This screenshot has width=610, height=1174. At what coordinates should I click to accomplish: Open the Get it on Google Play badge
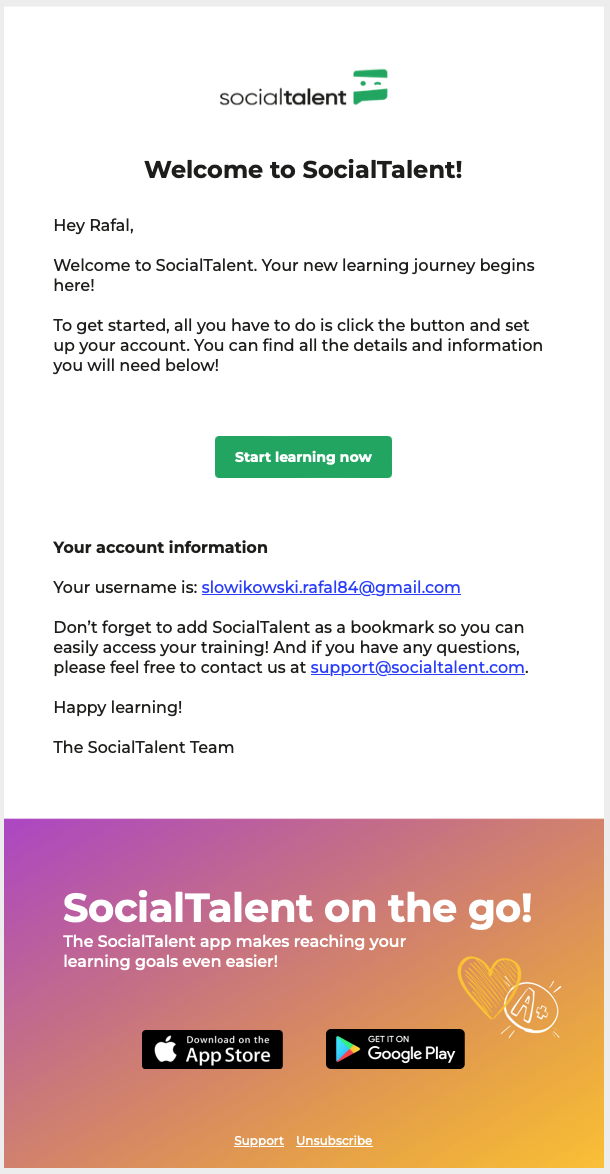pos(395,1049)
